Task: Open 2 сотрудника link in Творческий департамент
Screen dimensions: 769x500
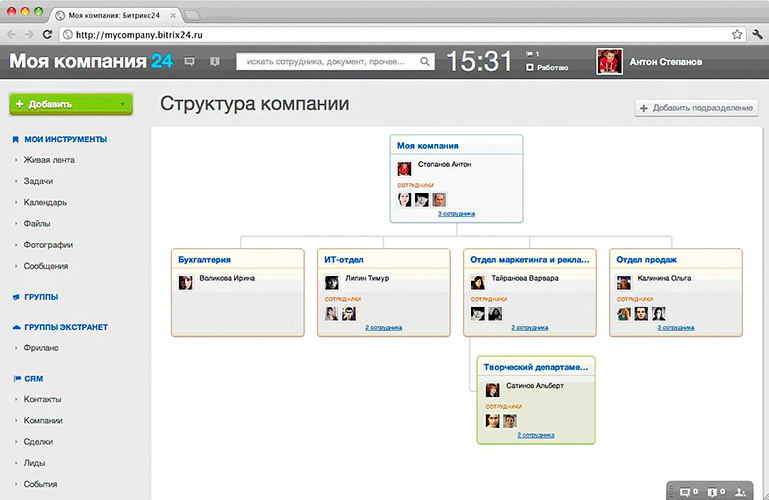Action: (x=536, y=435)
